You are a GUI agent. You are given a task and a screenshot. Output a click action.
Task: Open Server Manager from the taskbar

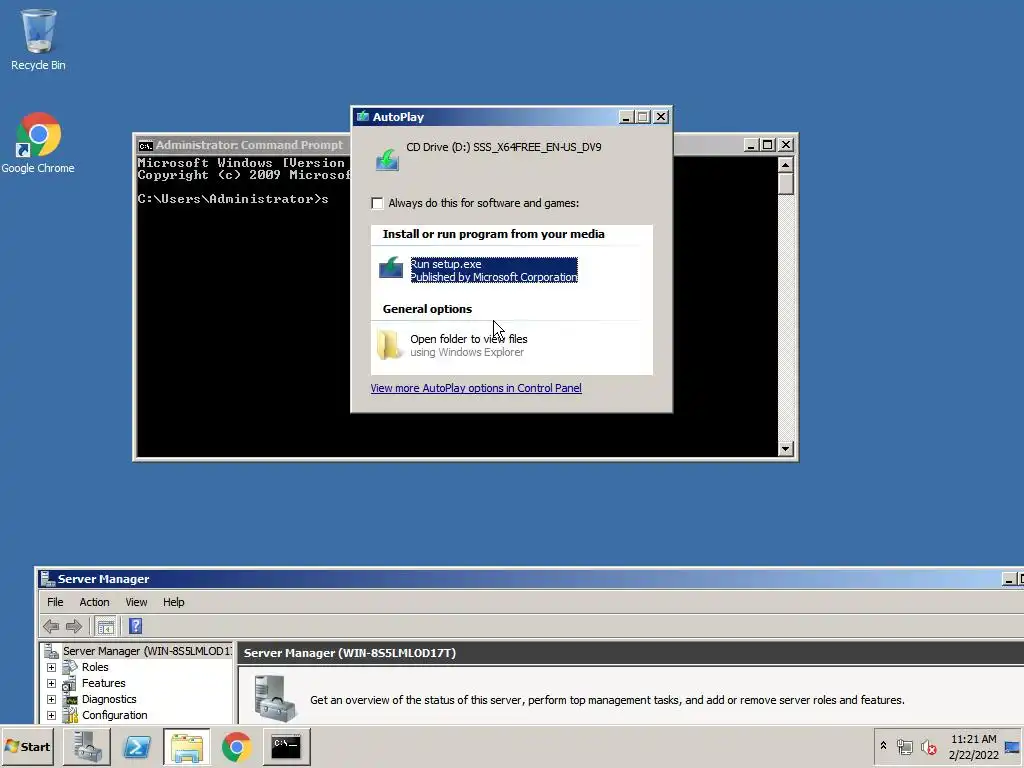tap(87, 746)
